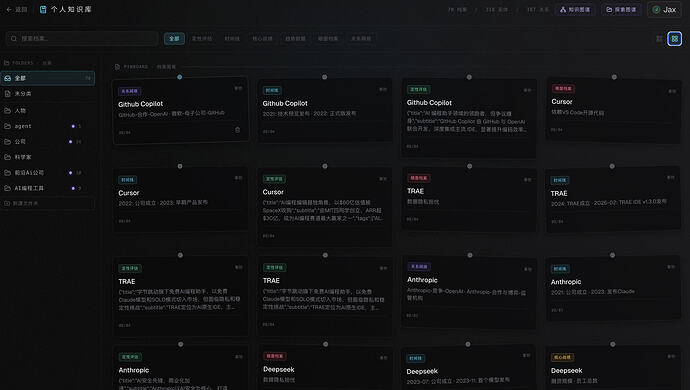Click pin above the 2023-07 Deepseek card
Viewport: 690px width, 390px height.
468,344
